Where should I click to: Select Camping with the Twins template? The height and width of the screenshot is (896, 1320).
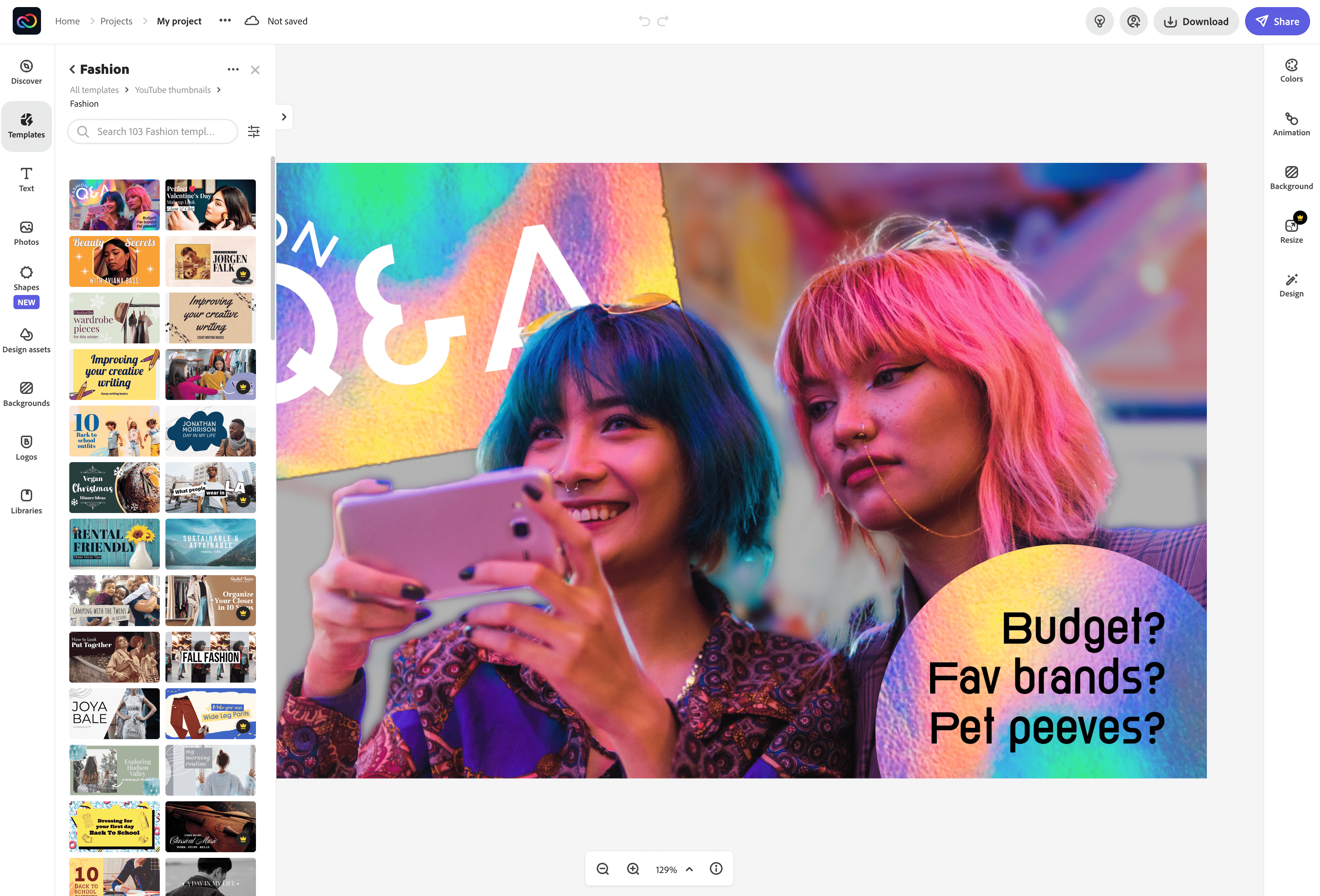(114, 601)
